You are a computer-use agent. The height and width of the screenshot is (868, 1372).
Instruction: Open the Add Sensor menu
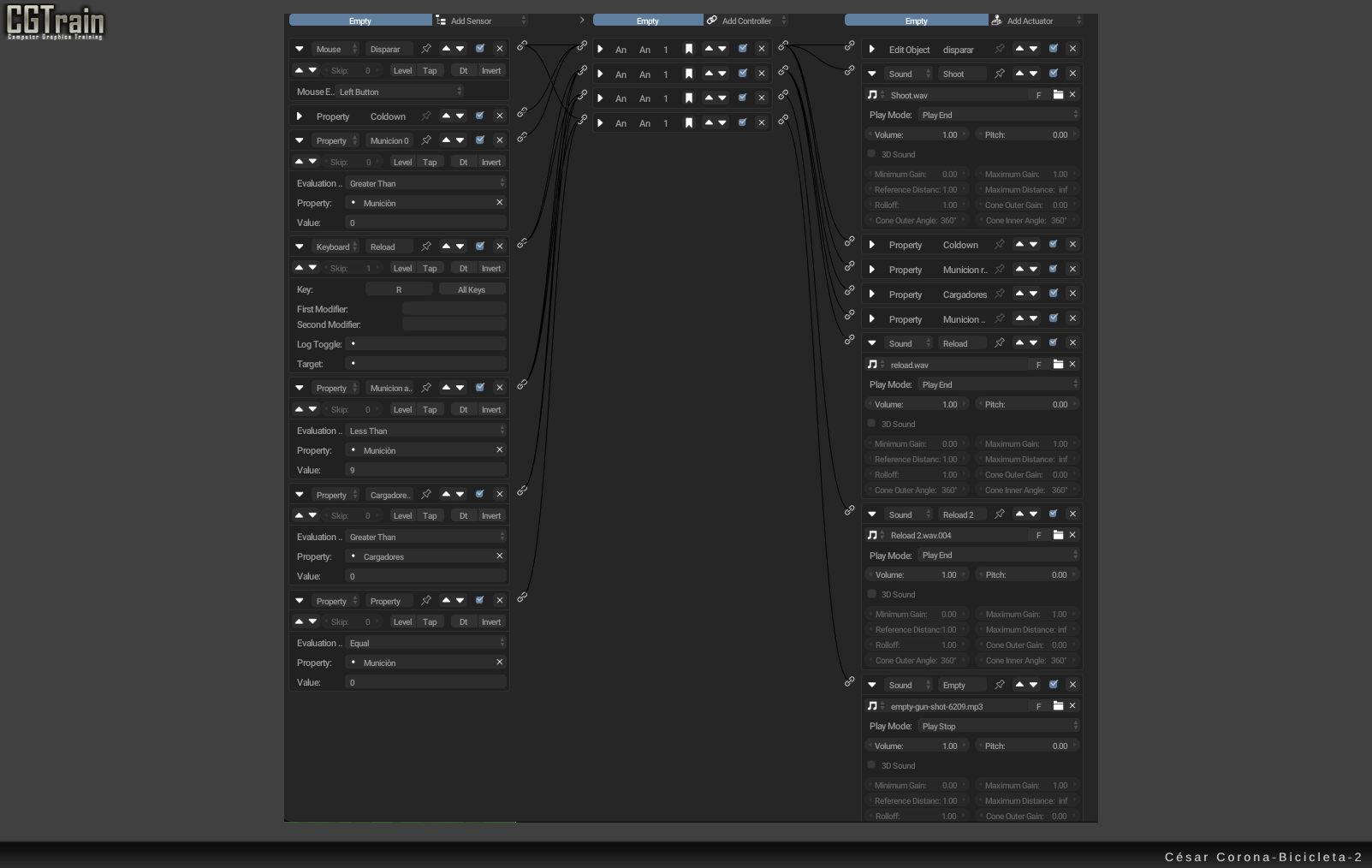pos(481,21)
